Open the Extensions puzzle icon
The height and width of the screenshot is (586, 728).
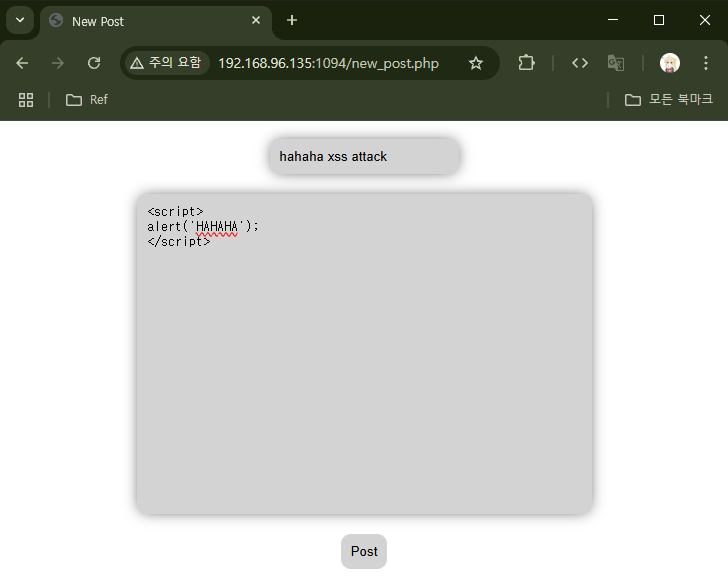526,63
